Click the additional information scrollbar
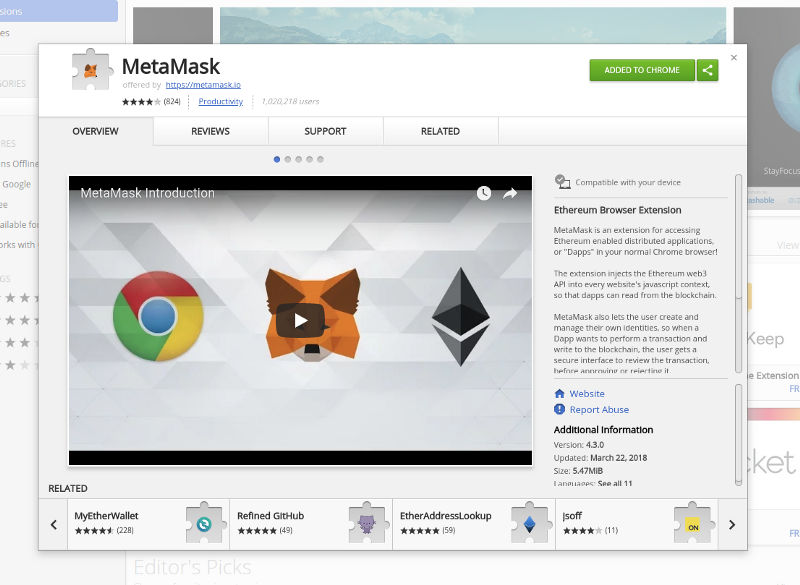The width and height of the screenshot is (800, 585). pyautogui.click(x=738, y=435)
